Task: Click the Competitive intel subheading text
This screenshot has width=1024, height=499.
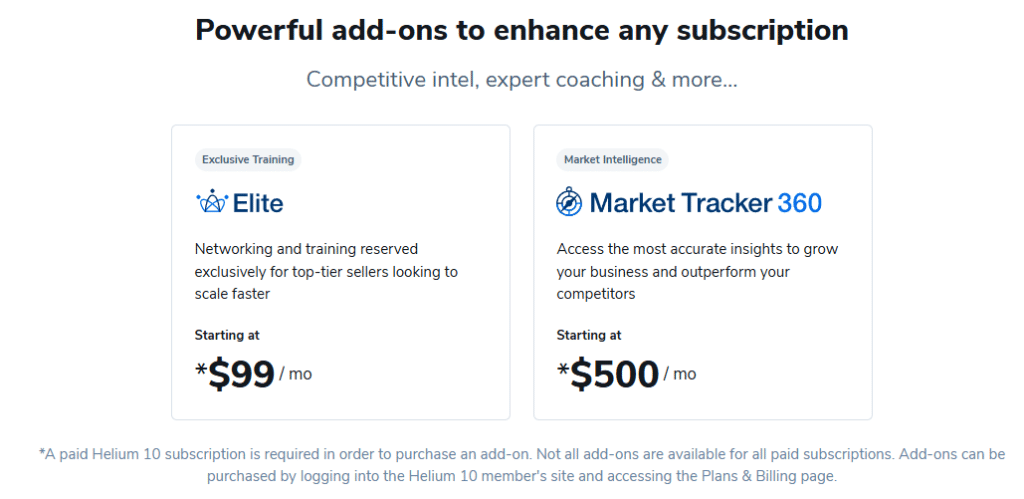Action: point(521,79)
